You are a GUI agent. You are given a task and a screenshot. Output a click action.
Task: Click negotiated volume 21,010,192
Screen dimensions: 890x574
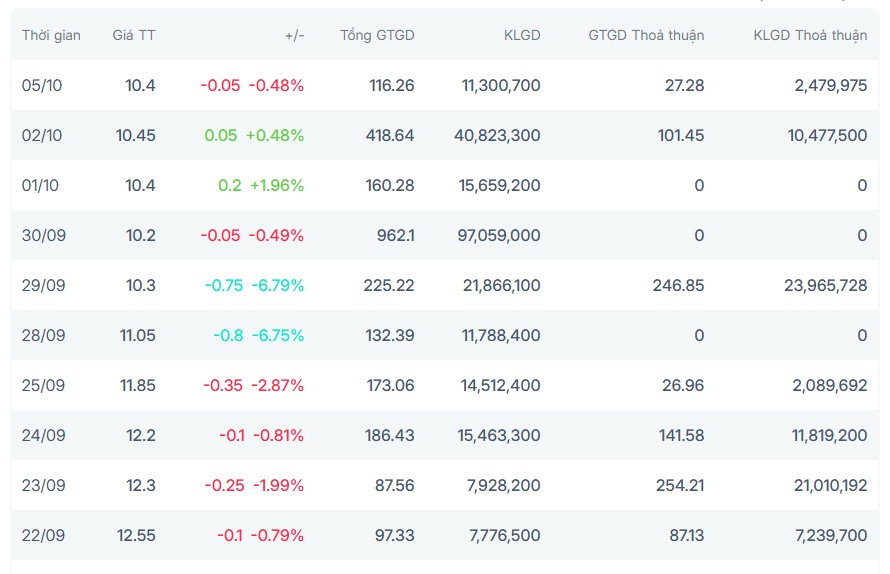[830, 485]
